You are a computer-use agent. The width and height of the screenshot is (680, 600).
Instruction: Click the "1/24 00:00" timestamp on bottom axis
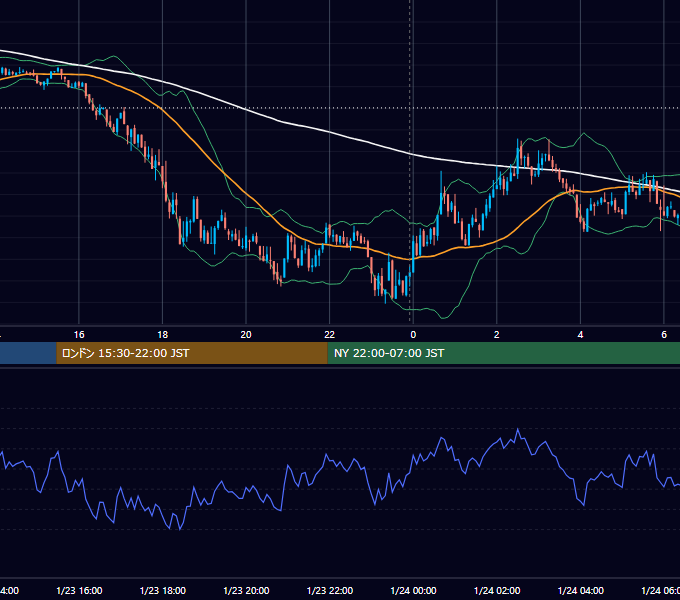(x=413, y=590)
